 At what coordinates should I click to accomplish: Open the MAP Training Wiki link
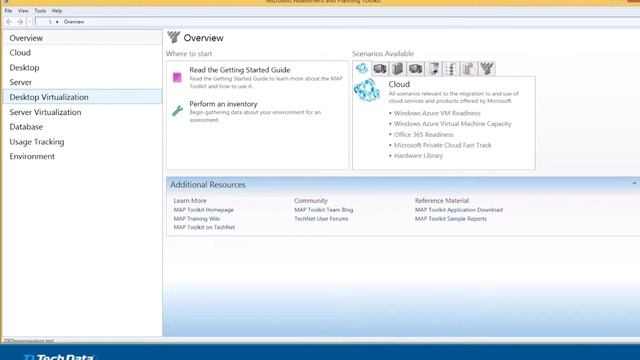click(197, 219)
